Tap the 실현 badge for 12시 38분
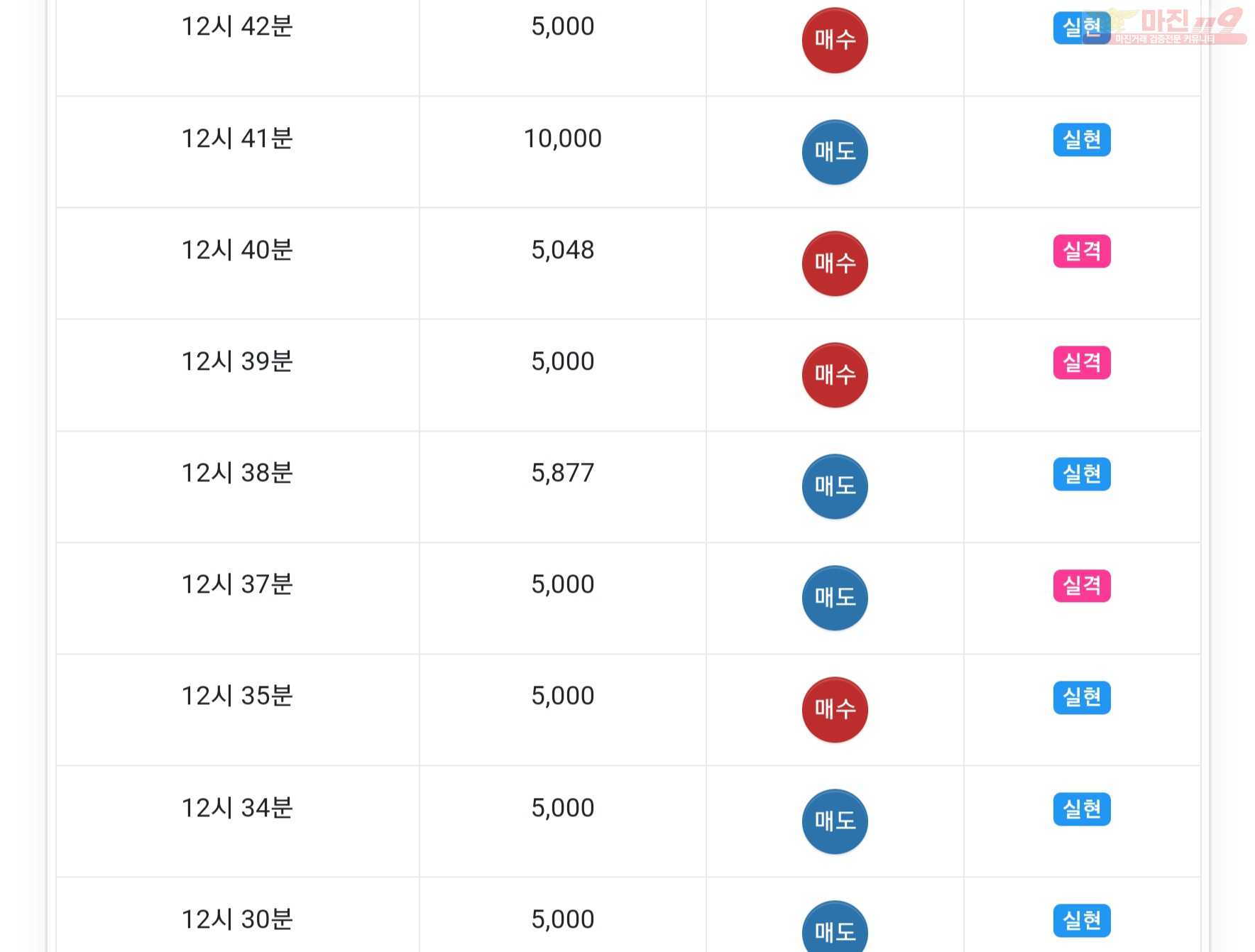 [1082, 474]
